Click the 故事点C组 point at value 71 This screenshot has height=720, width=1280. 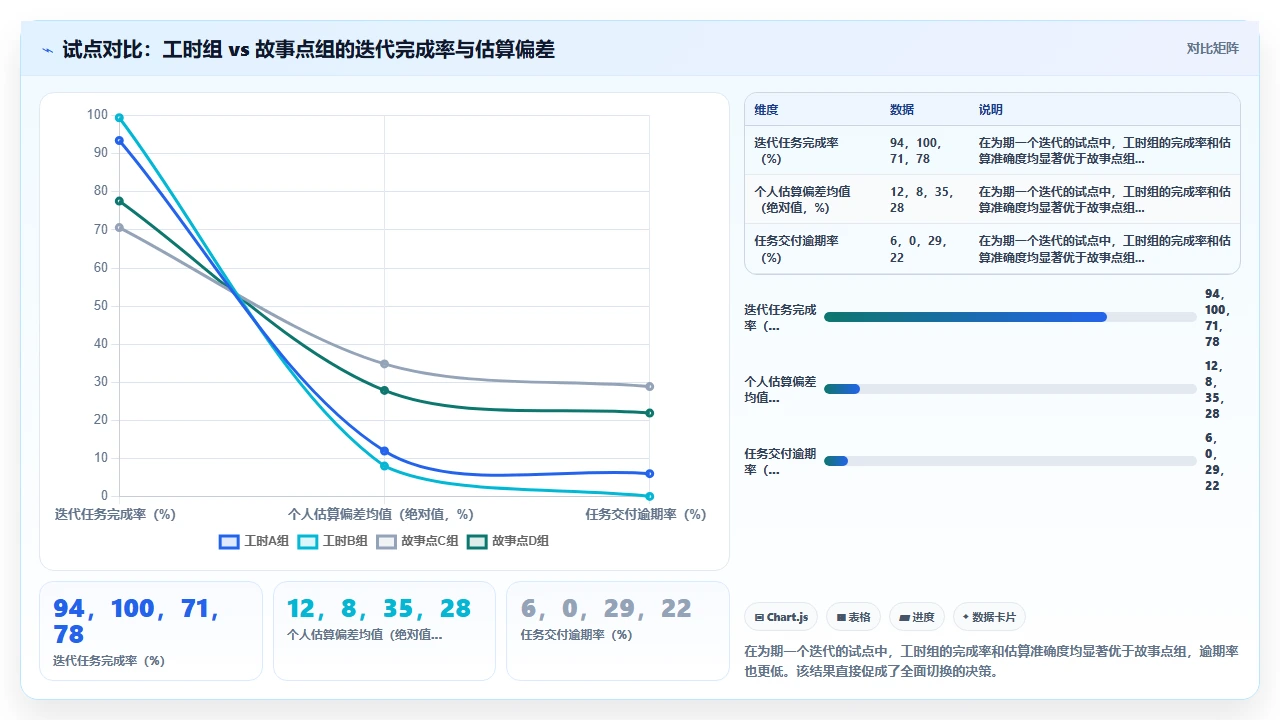[x=119, y=227]
